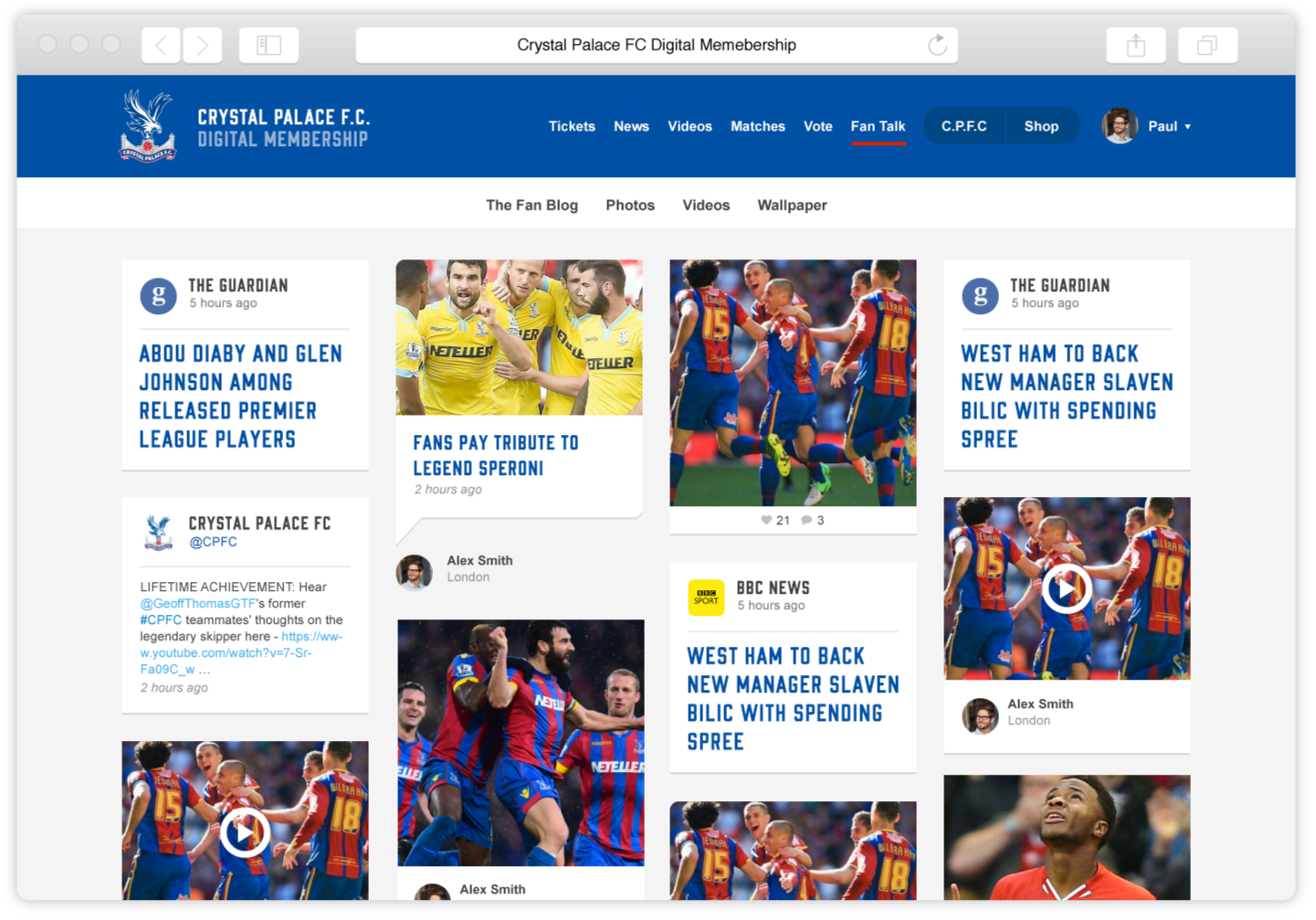Switch to The Fan Blog sub-tab
Screen dimensions: 1316x920
tap(532, 205)
